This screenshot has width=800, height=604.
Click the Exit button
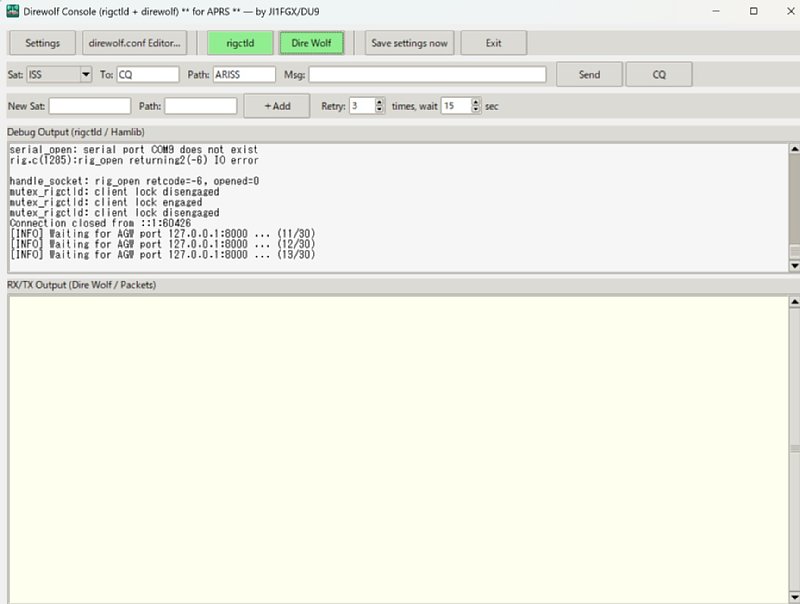tap(493, 43)
